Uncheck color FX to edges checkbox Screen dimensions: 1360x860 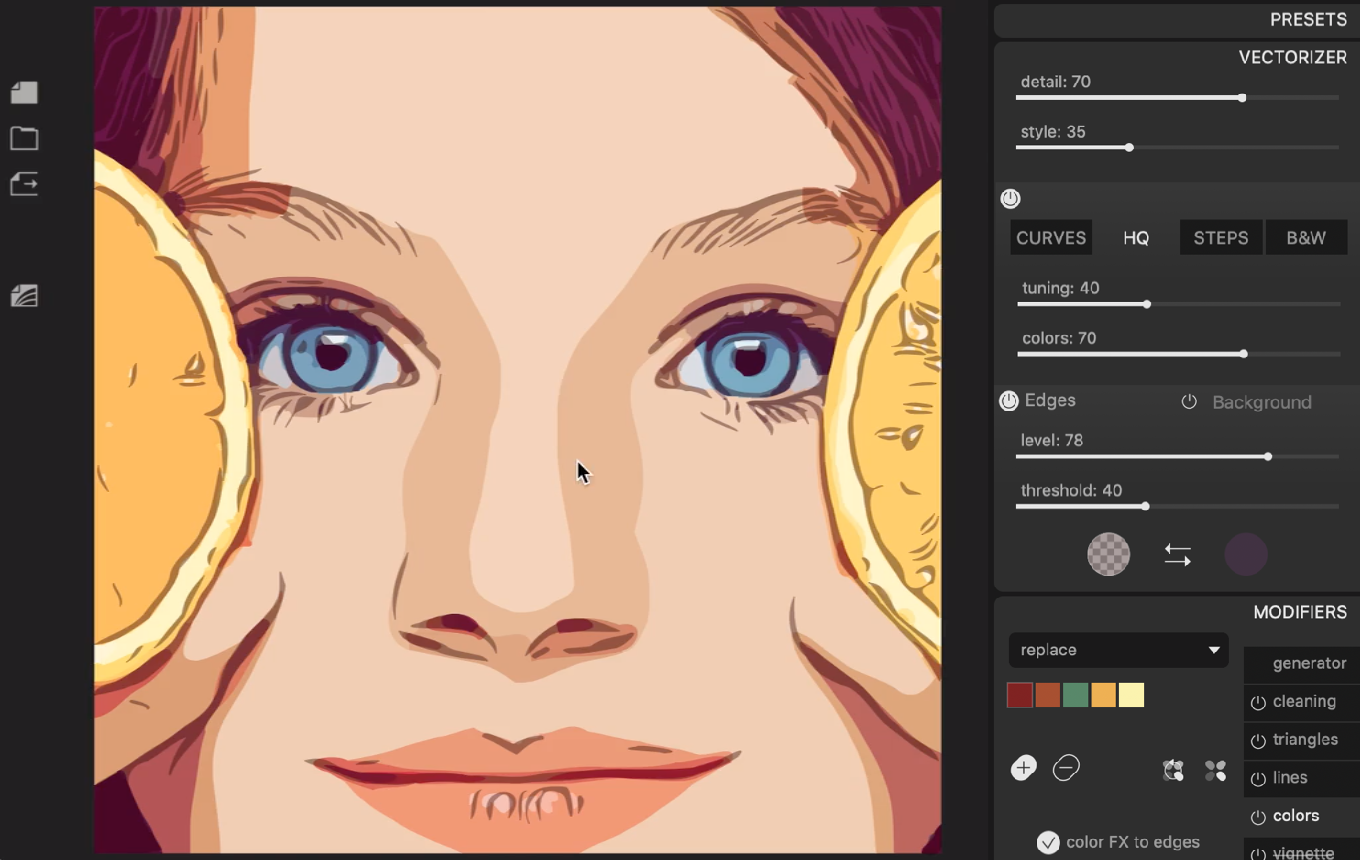pyautogui.click(x=1048, y=842)
